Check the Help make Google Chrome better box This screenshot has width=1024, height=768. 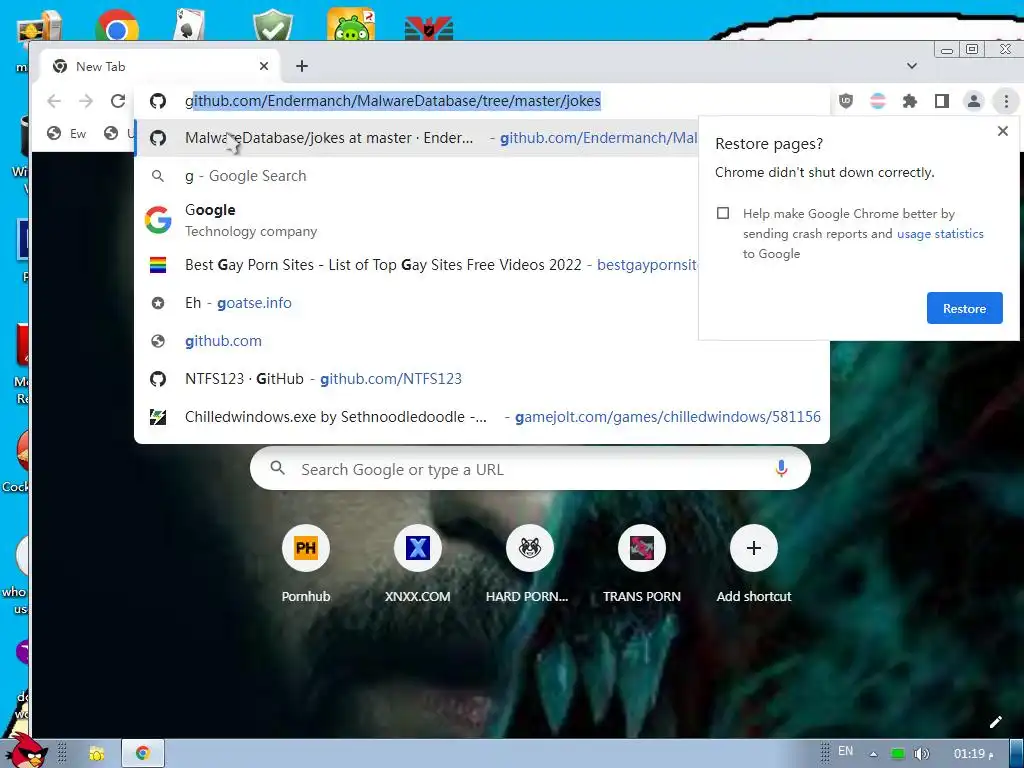[723, 214]
